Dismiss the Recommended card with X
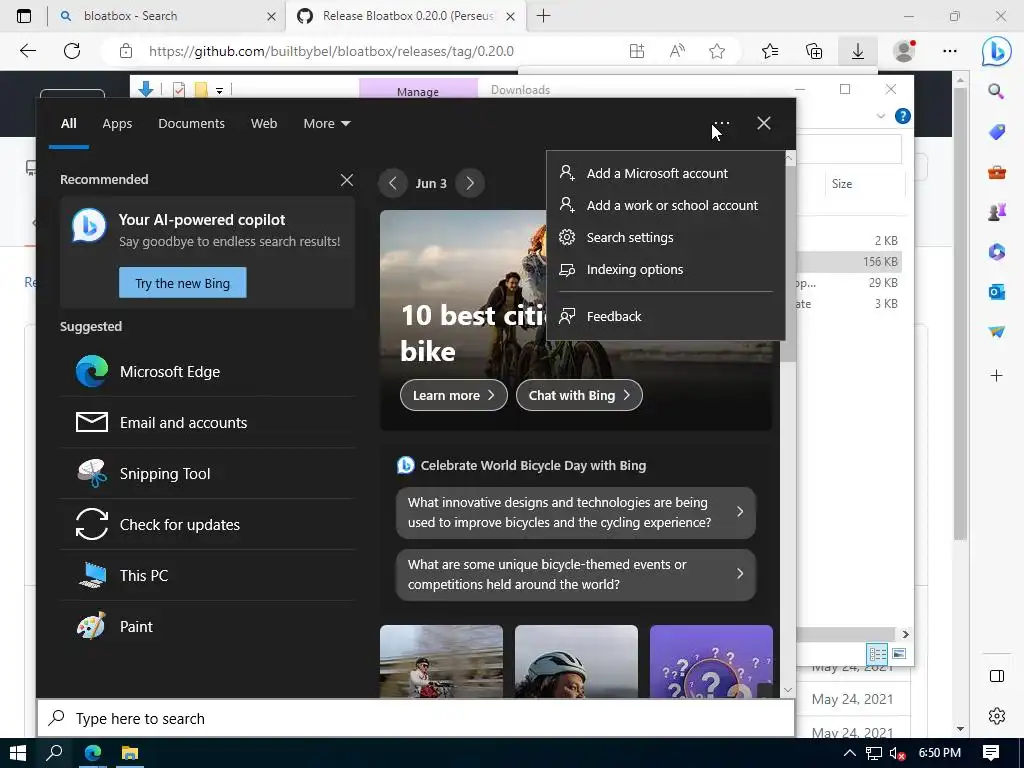The image size is (1024, 768). 347,180
